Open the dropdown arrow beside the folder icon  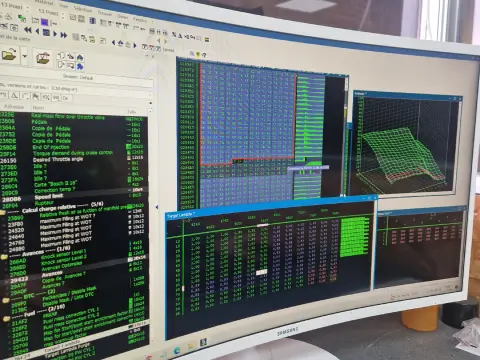pyautogui.click(x=24, y=56)
